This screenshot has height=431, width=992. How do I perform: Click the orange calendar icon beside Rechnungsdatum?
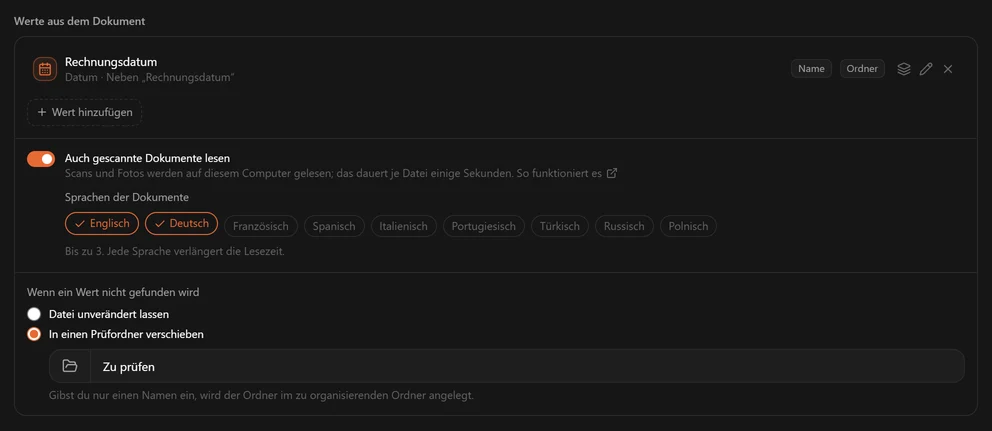click(45, 69)
